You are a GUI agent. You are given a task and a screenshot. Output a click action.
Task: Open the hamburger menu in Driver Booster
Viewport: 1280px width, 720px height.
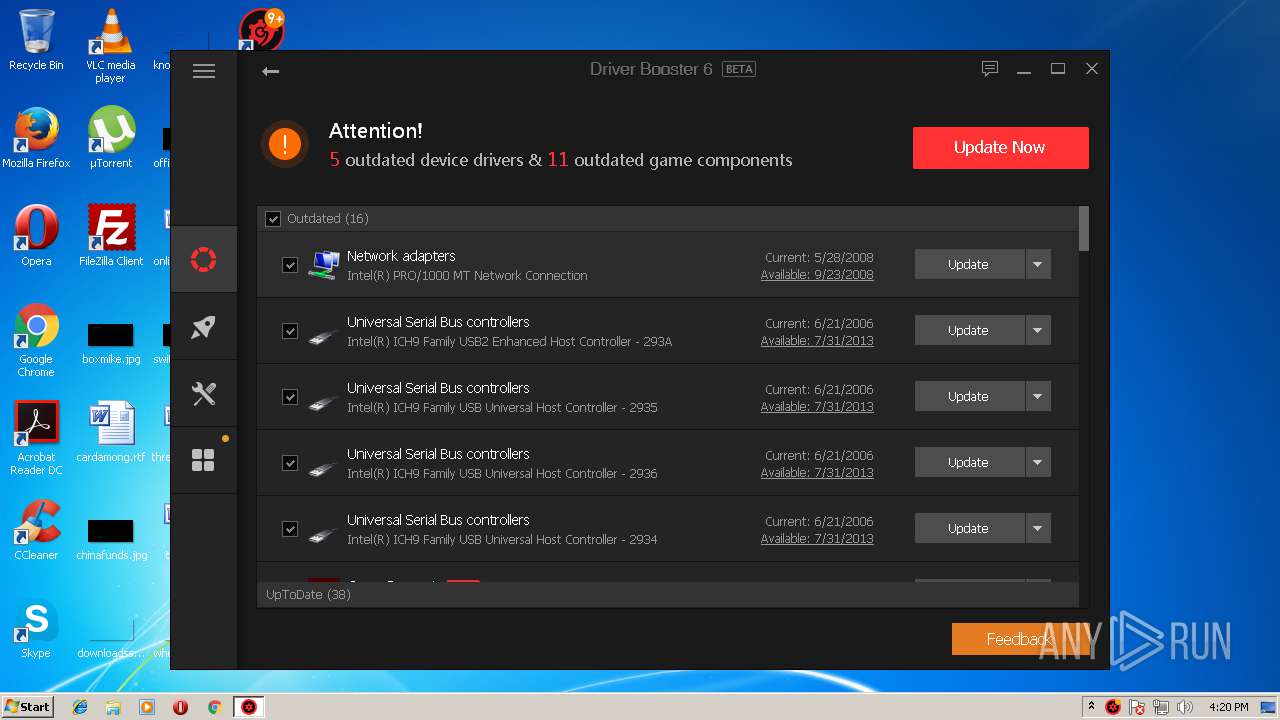[204, 71]
